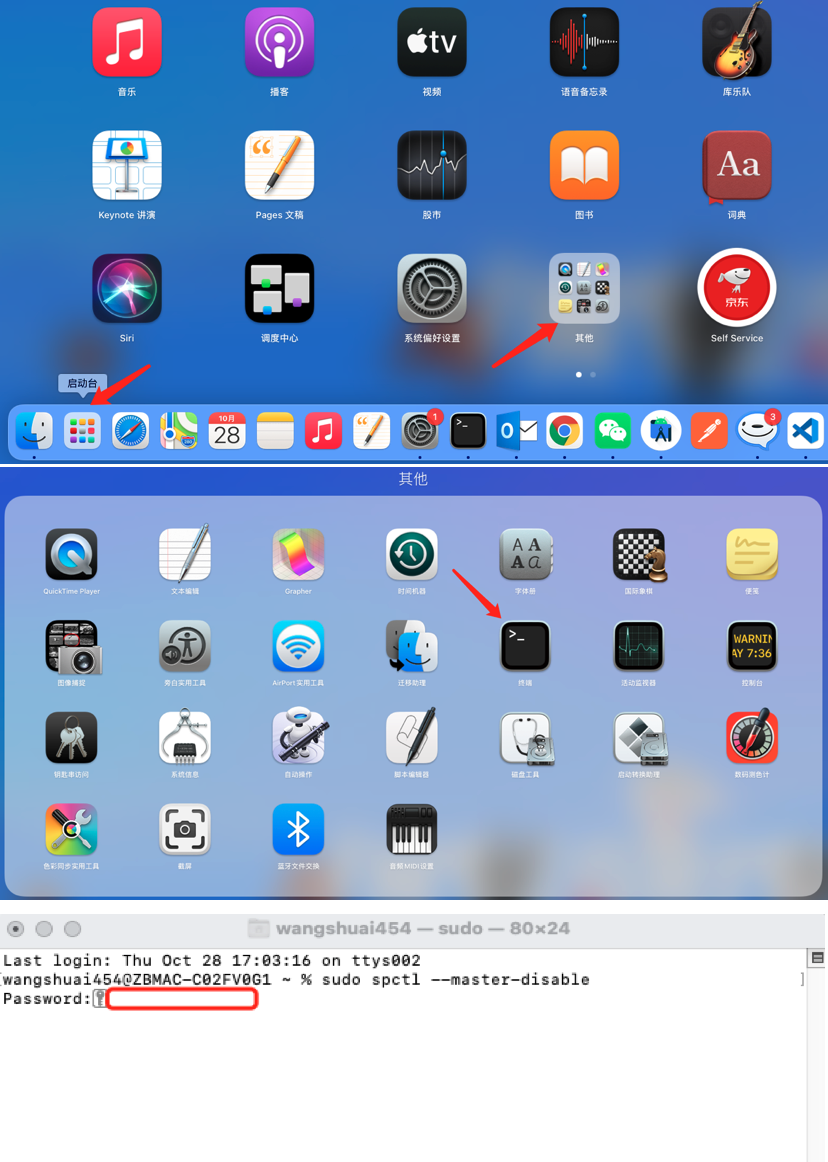This screenshot has height=1162, width=828.
Task: Open 蓝牙文件交换 Bluetooth File Exchange
Action: pos(298,830)
